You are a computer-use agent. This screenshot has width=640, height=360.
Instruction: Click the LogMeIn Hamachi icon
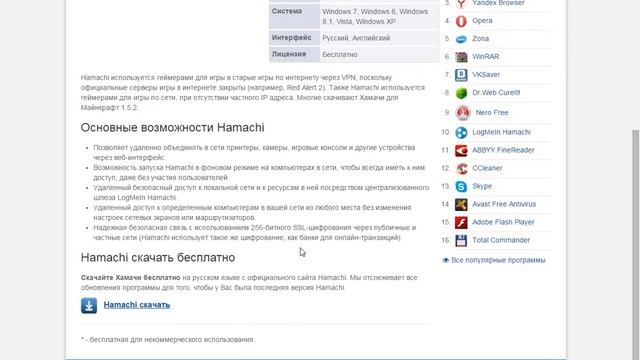point(461,133)
